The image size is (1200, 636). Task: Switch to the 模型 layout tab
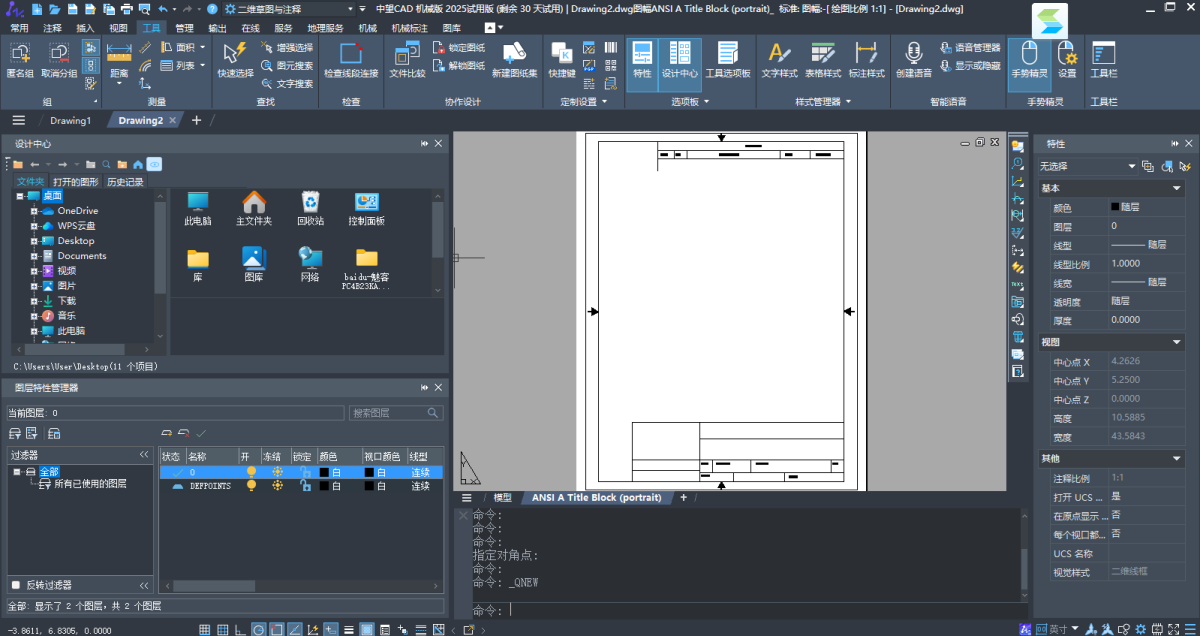[x=502, y=497]
